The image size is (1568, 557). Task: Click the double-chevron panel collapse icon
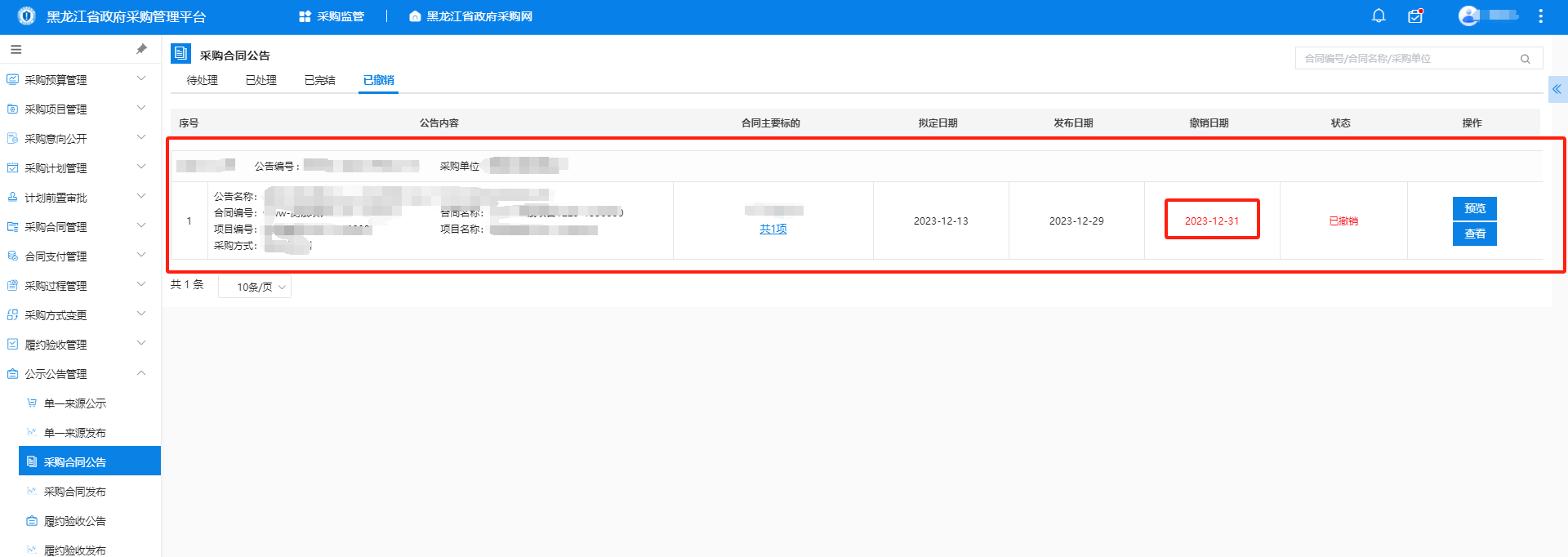[1557, 89]
